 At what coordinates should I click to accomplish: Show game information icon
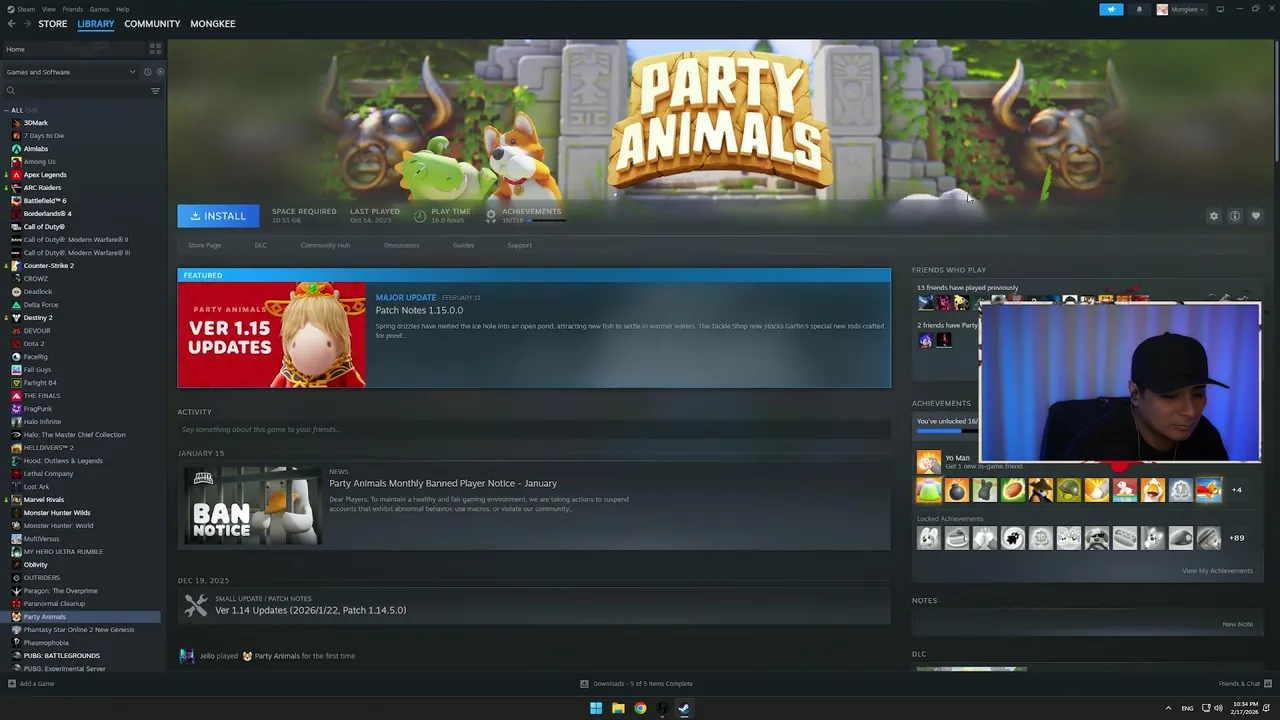(x=1235, y=216)
